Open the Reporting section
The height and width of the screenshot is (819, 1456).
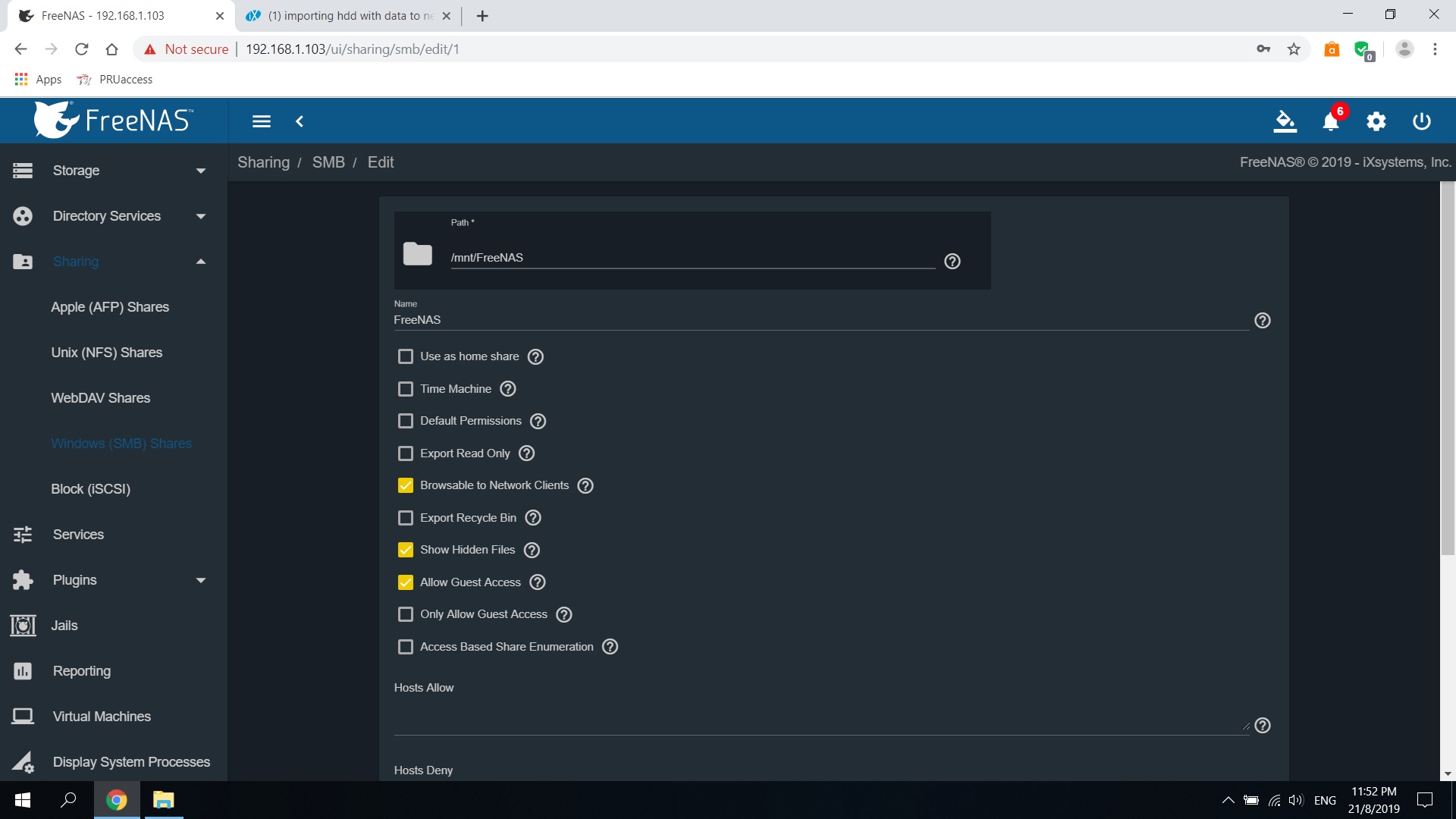[114, 671]
